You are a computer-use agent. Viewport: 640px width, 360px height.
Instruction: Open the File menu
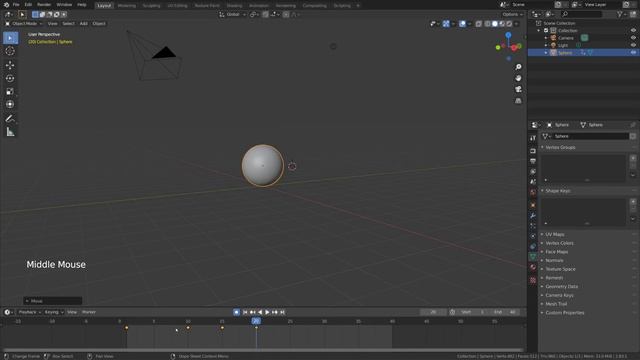16,5
